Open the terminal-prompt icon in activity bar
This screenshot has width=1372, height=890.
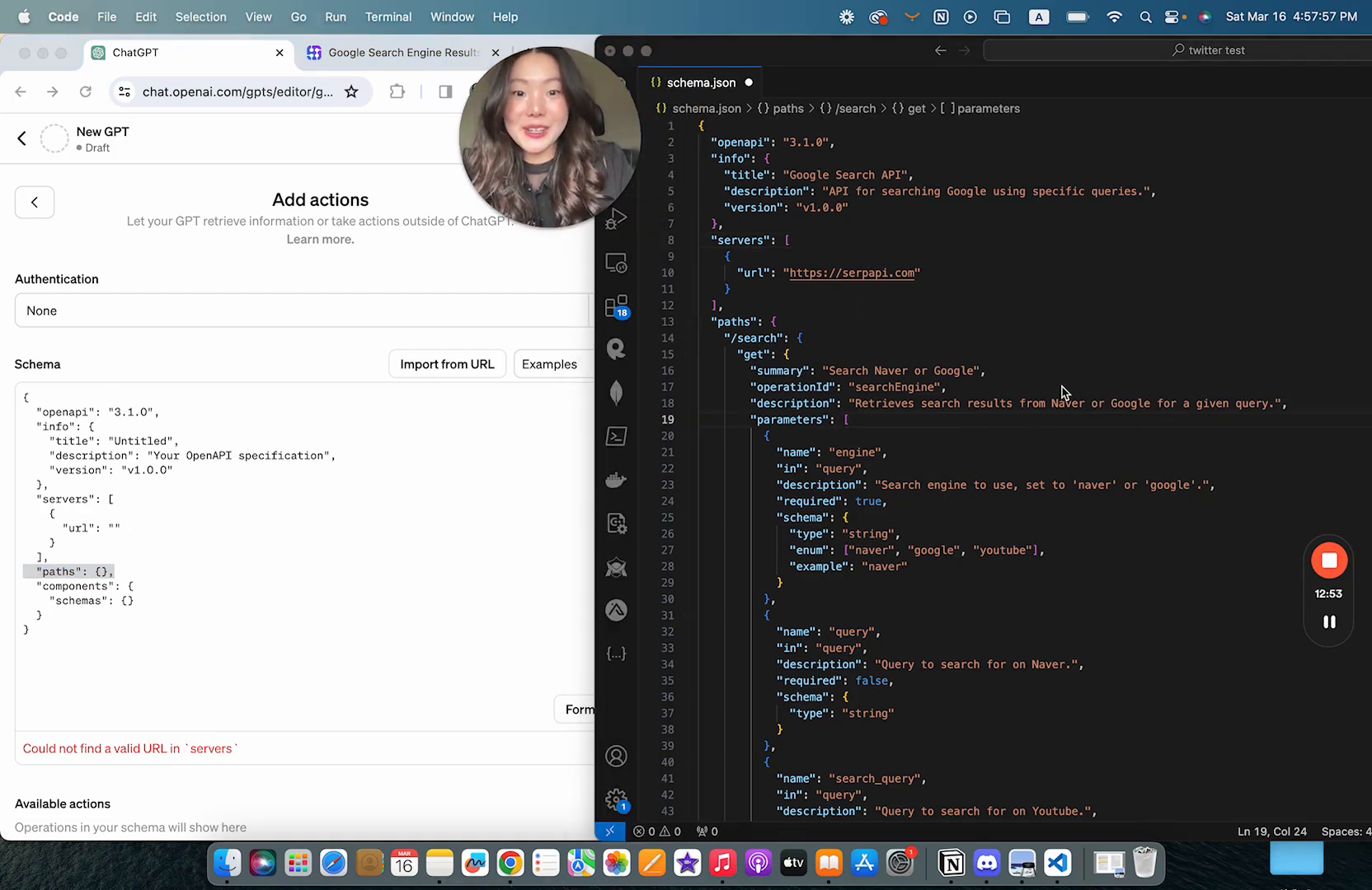point(616,436)
